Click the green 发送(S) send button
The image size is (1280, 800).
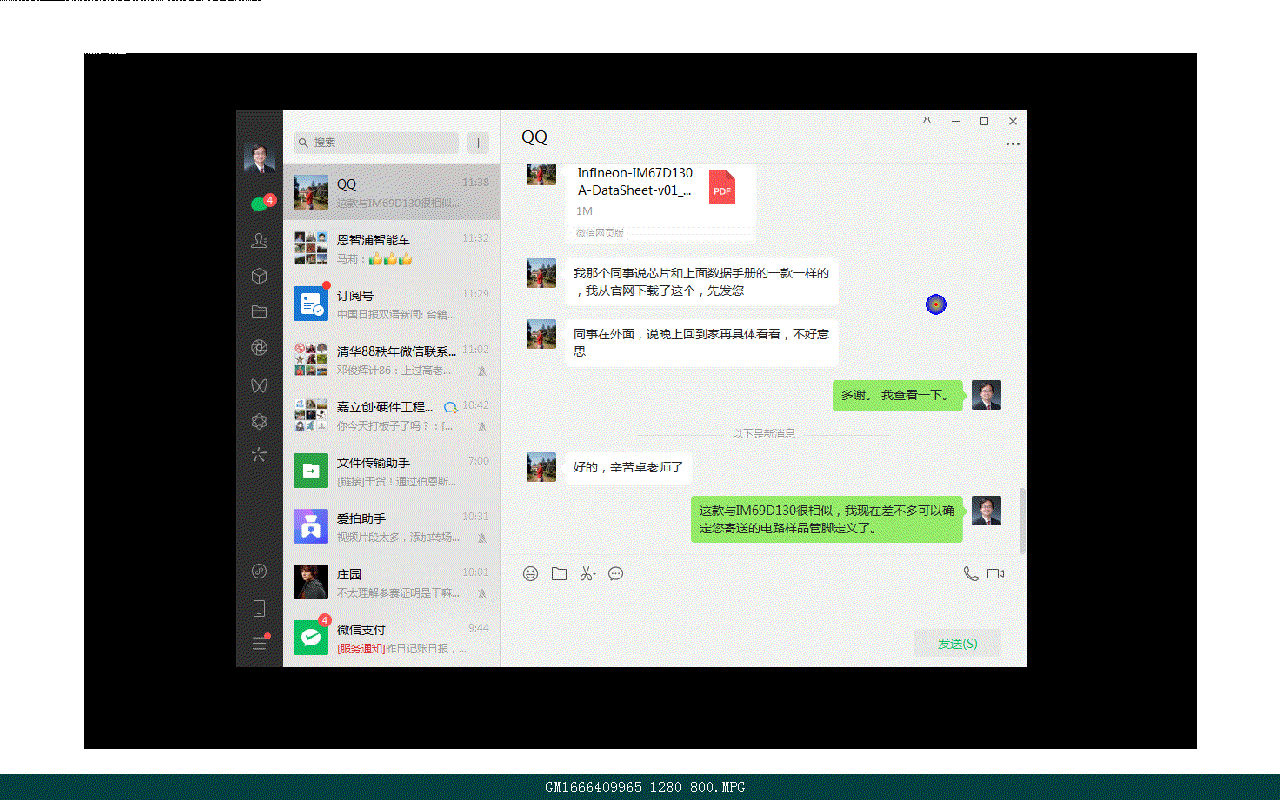click(x=957, y=644)
